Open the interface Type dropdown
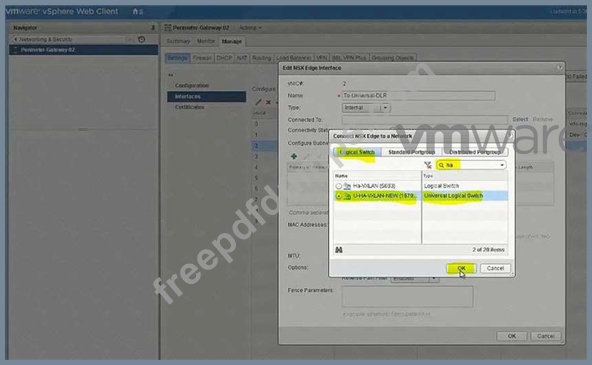 [x=385, y=108]
